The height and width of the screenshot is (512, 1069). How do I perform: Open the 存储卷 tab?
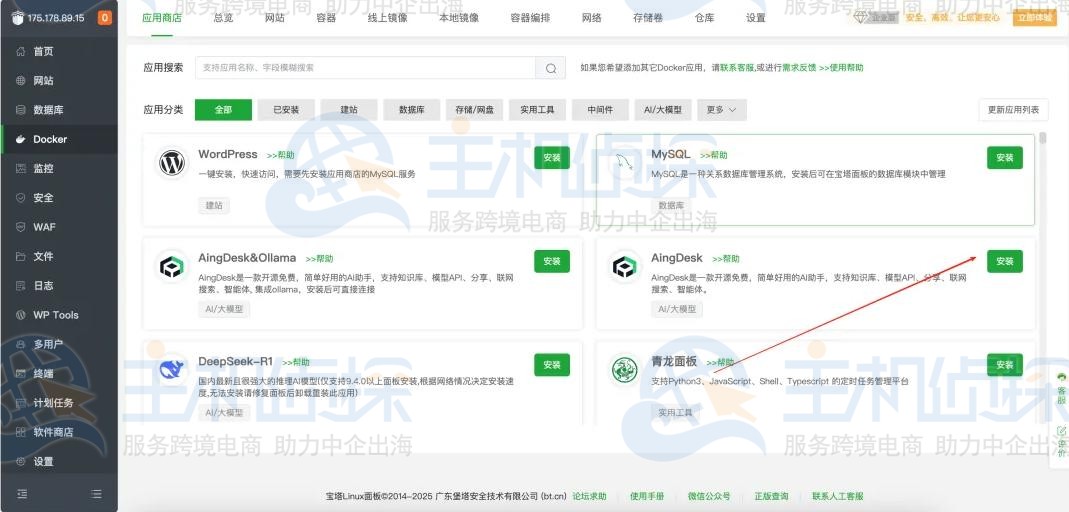(x=648, y=18)
